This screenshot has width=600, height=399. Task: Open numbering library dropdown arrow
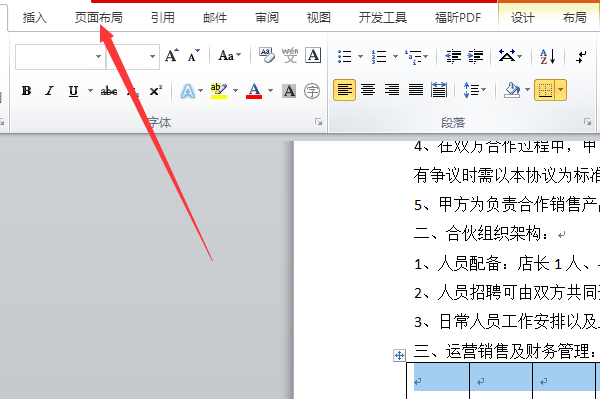point(395,57)
